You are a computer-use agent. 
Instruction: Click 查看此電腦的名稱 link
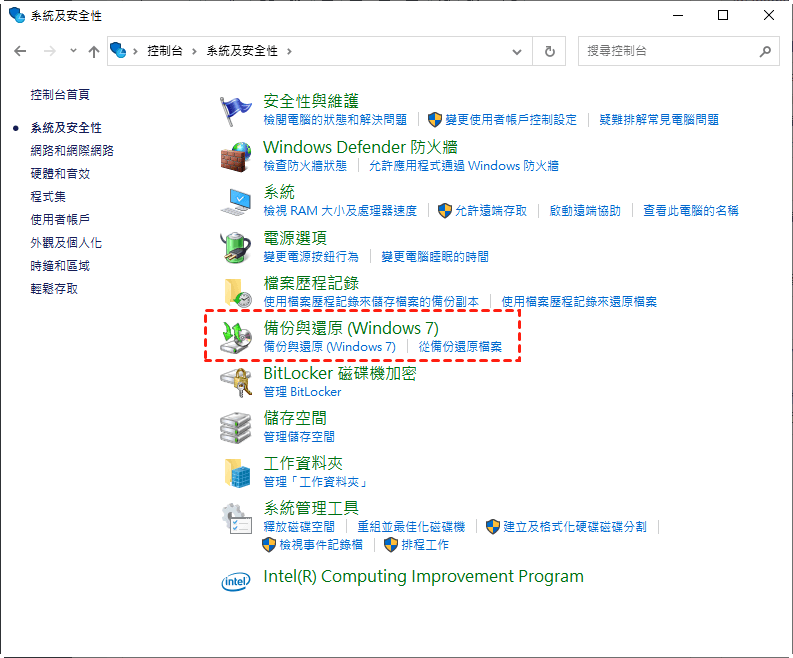[x=691, y=211]
